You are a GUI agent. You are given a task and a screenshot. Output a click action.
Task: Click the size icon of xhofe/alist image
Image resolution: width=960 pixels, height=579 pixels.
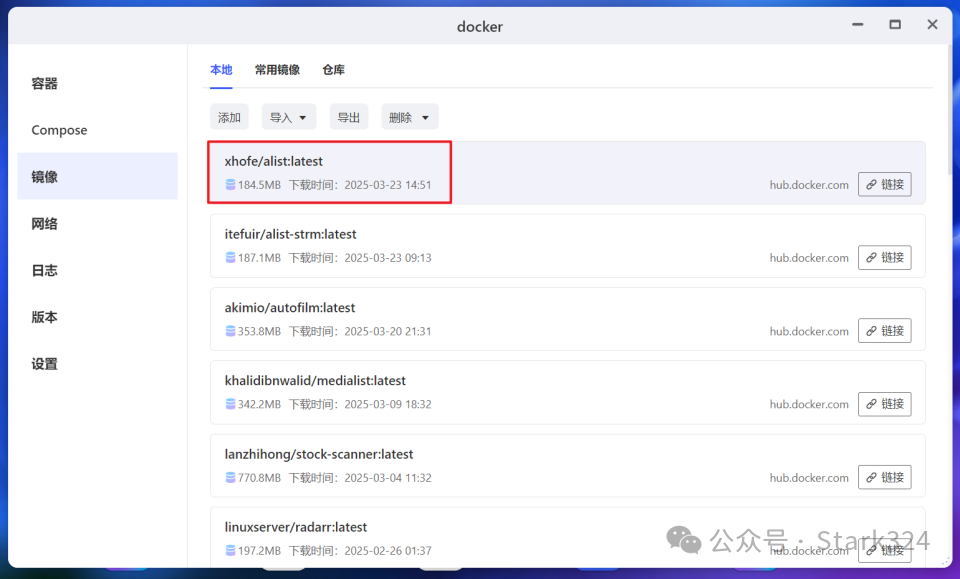pos(231,185)
